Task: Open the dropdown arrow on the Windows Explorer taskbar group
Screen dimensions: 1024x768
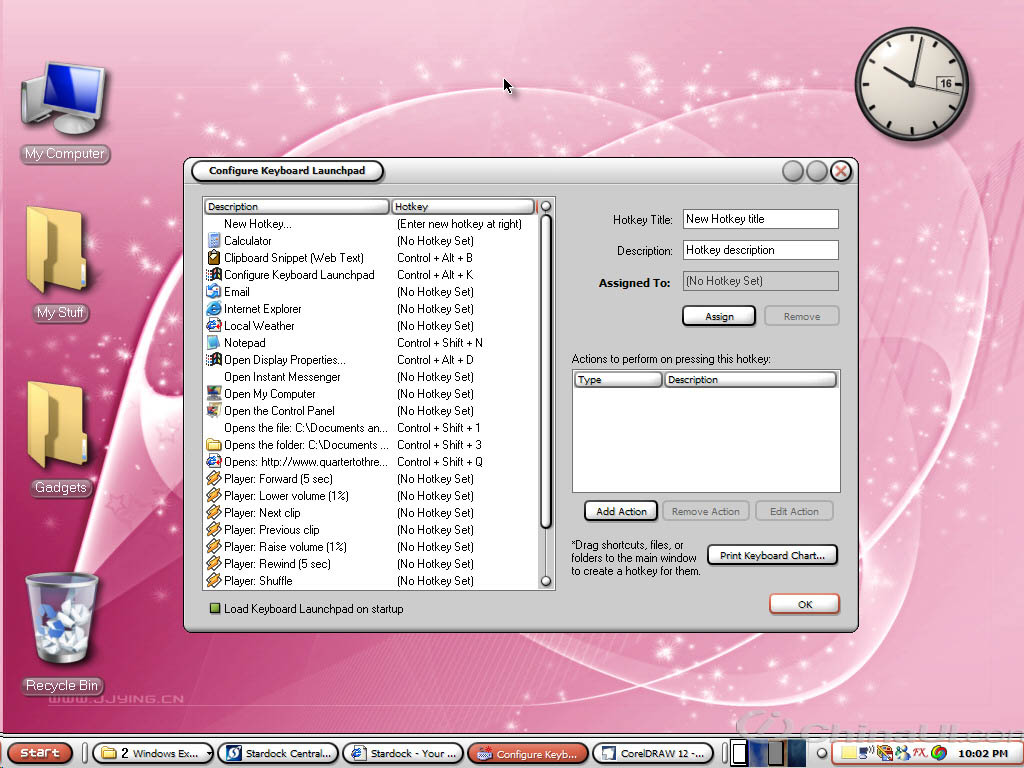Action: click(208, 754)
